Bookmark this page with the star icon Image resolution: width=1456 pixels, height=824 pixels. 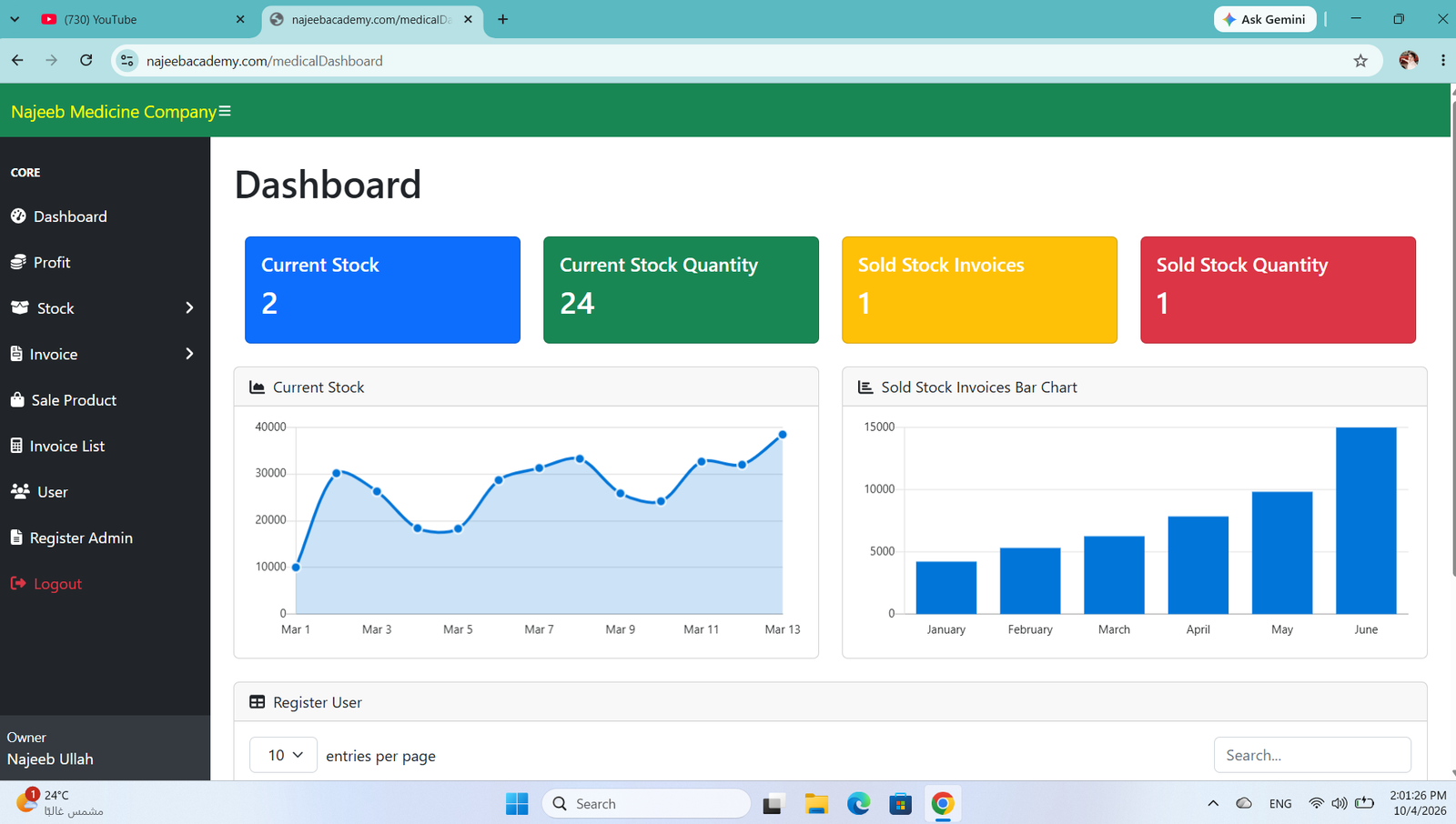(1360, 61)
